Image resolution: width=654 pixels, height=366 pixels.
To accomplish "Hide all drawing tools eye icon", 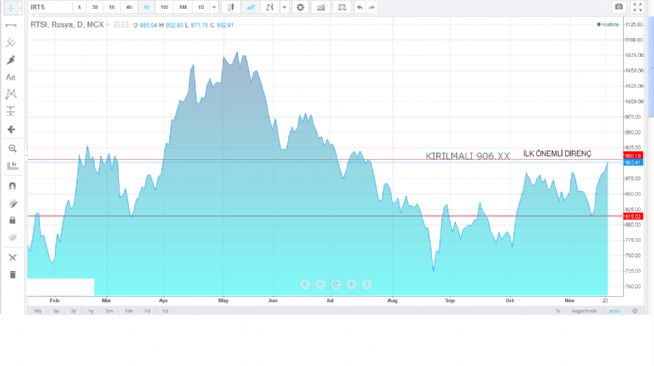I will coord(13,238).
